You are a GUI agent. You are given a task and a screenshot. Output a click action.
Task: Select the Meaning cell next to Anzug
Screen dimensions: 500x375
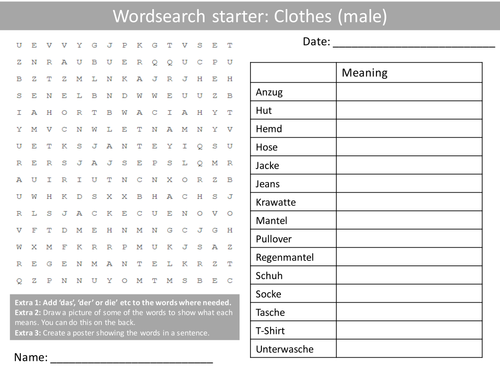(x=409, y=92)
